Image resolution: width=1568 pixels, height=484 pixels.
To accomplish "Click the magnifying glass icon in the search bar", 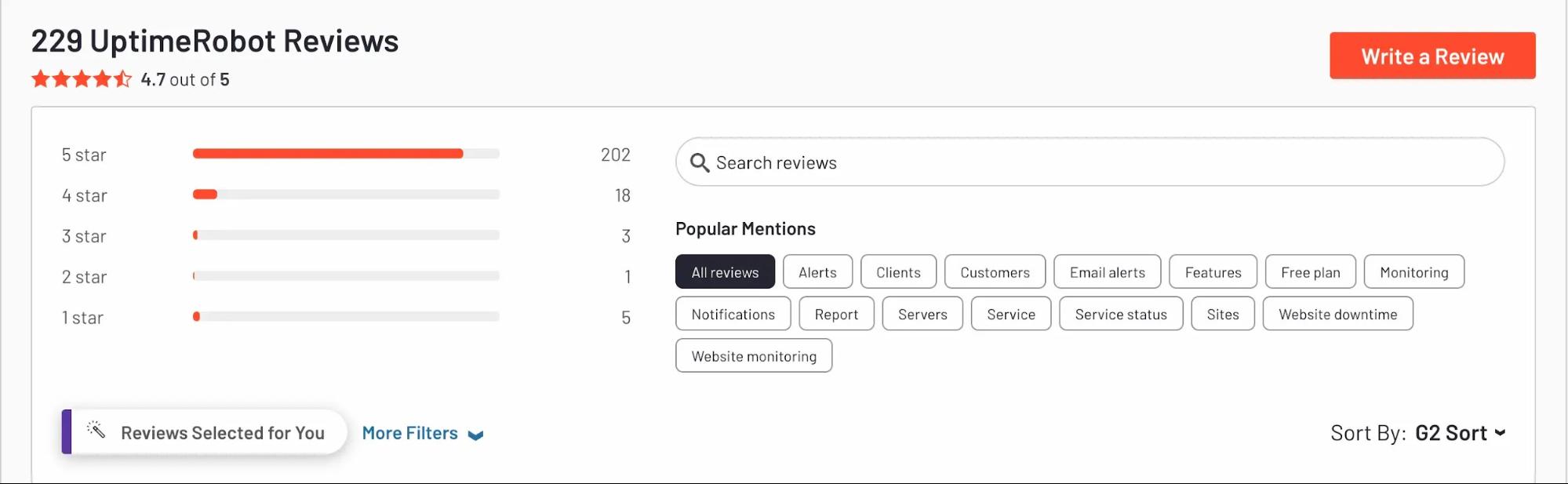I will pos(700,162).
